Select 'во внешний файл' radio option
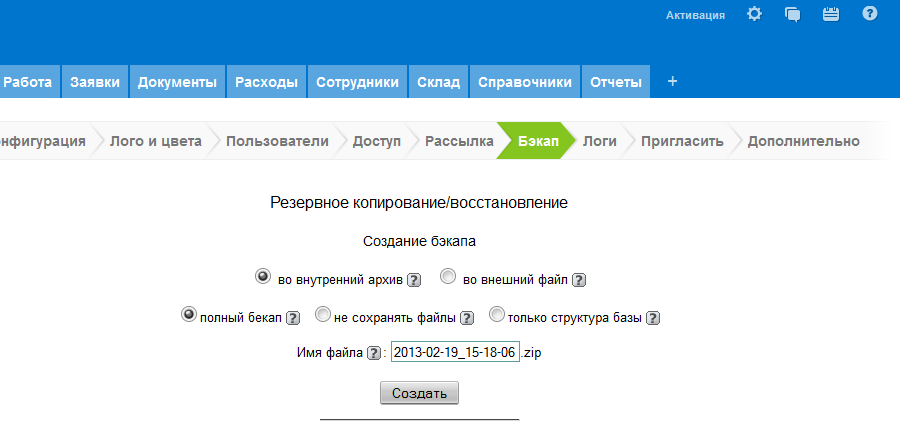This screenshot has width=900, height=429. (448, 276)
